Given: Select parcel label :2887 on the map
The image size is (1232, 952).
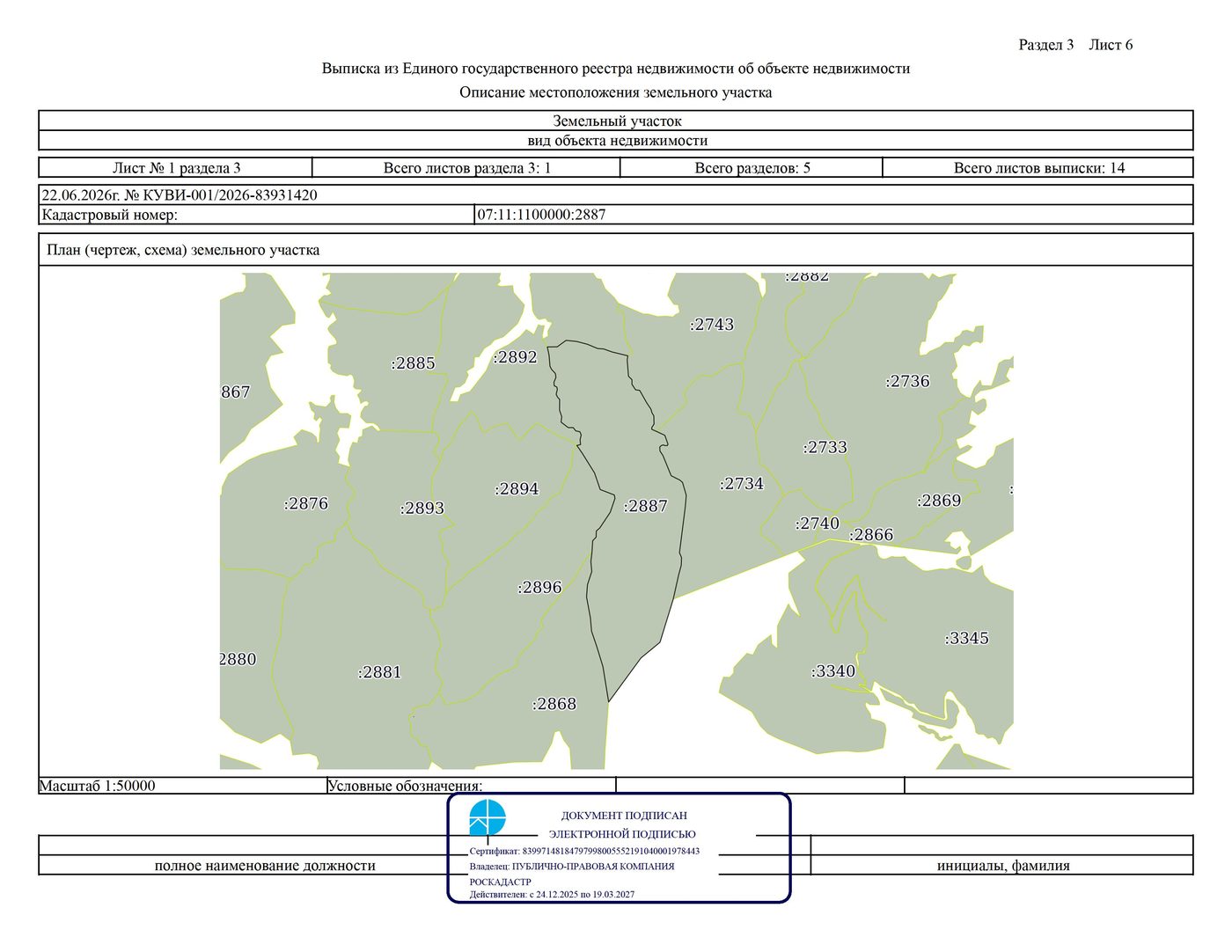Looking at the screenshot, I should pyautogui.click(x=646, y=506).
